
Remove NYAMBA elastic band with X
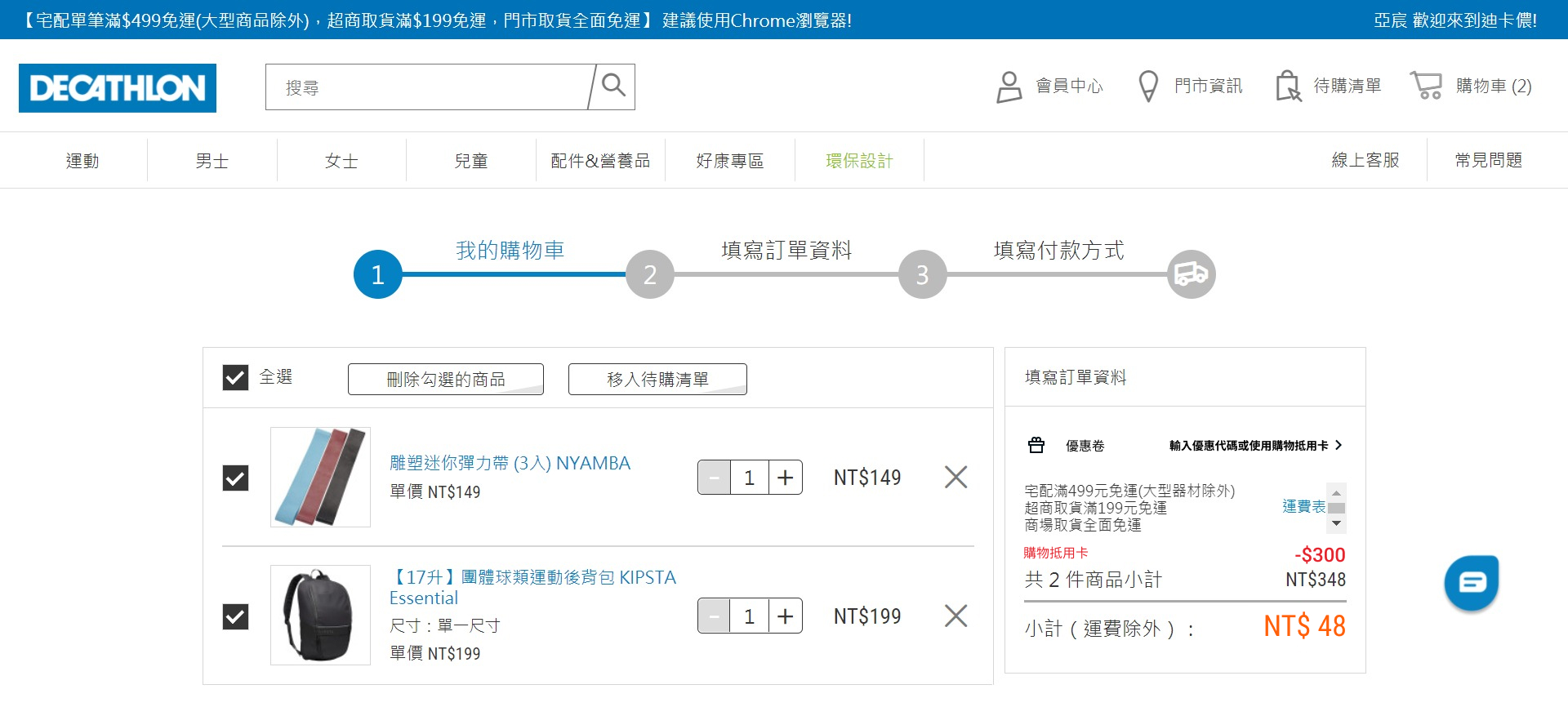[955, 477]
